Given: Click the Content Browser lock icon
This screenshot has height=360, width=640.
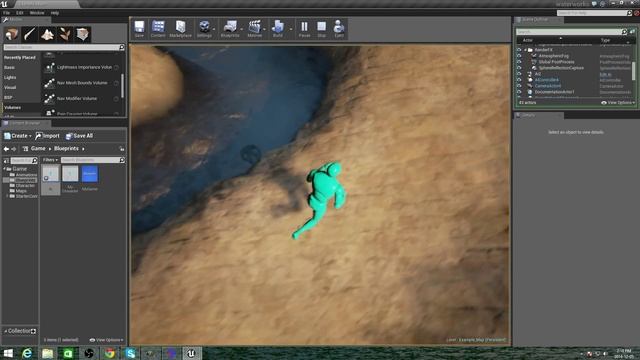Looking at the screenshot, I should [122, 149].
